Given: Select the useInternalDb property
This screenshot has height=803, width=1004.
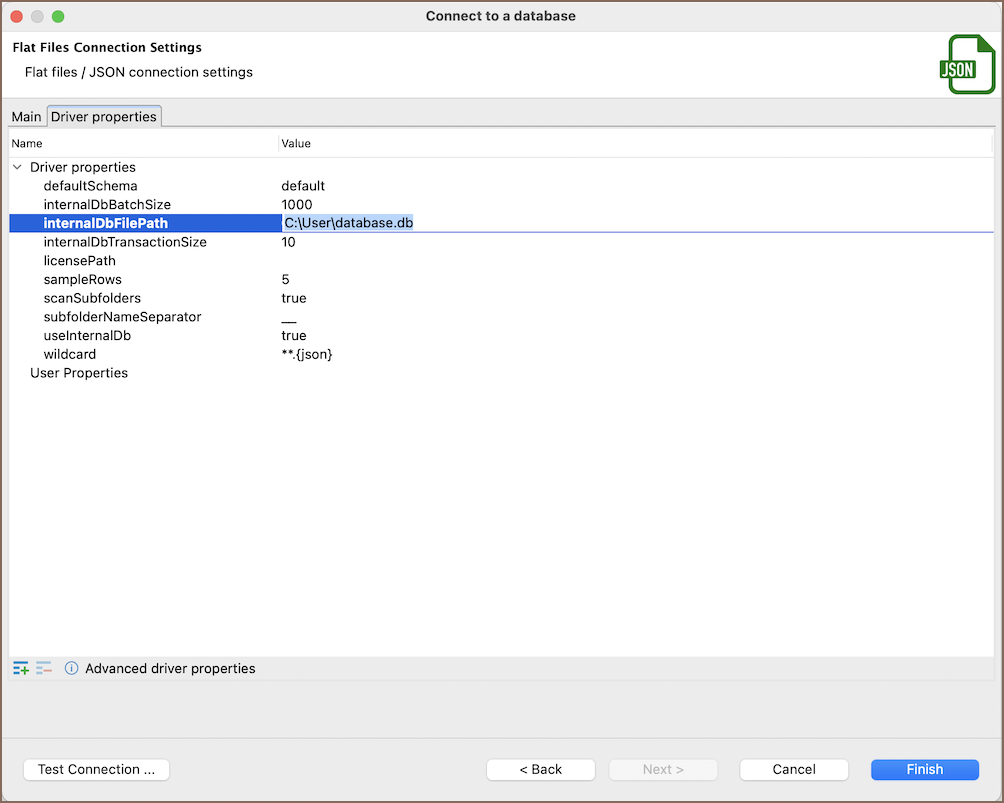Looking at the screenshot, I should click(87, 336).
